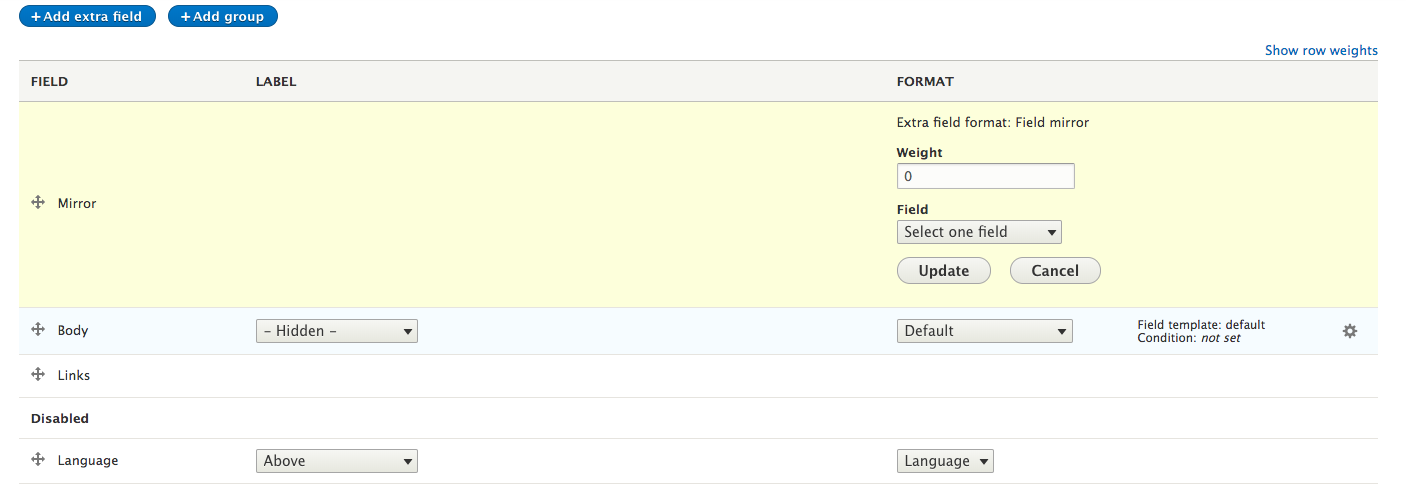Screen dimensions: 1406x488
Task: Click the Body row drag handle
Action: pos(38,329)
